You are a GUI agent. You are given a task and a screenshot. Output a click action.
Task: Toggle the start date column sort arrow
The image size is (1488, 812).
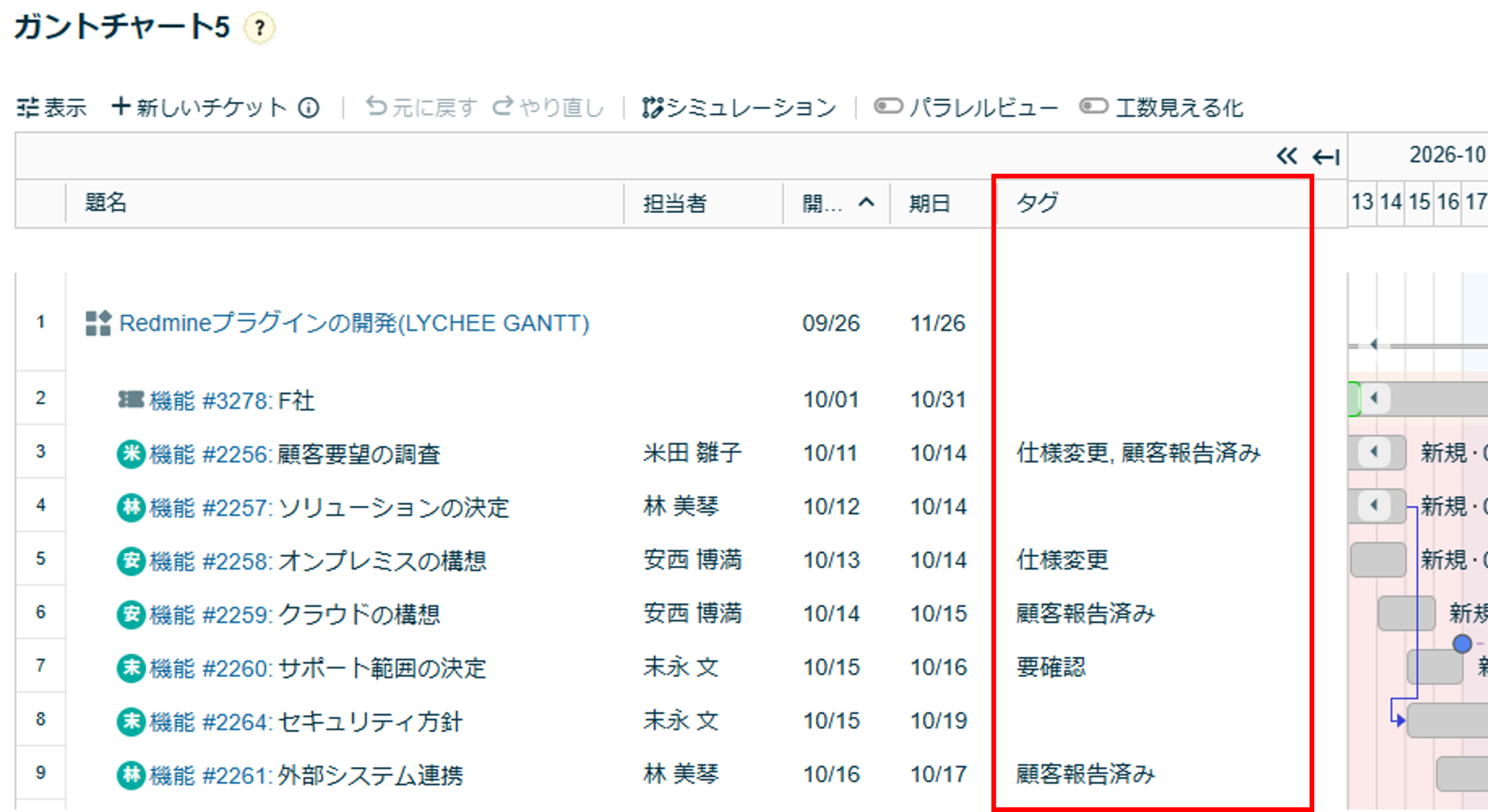pos(866,202)
